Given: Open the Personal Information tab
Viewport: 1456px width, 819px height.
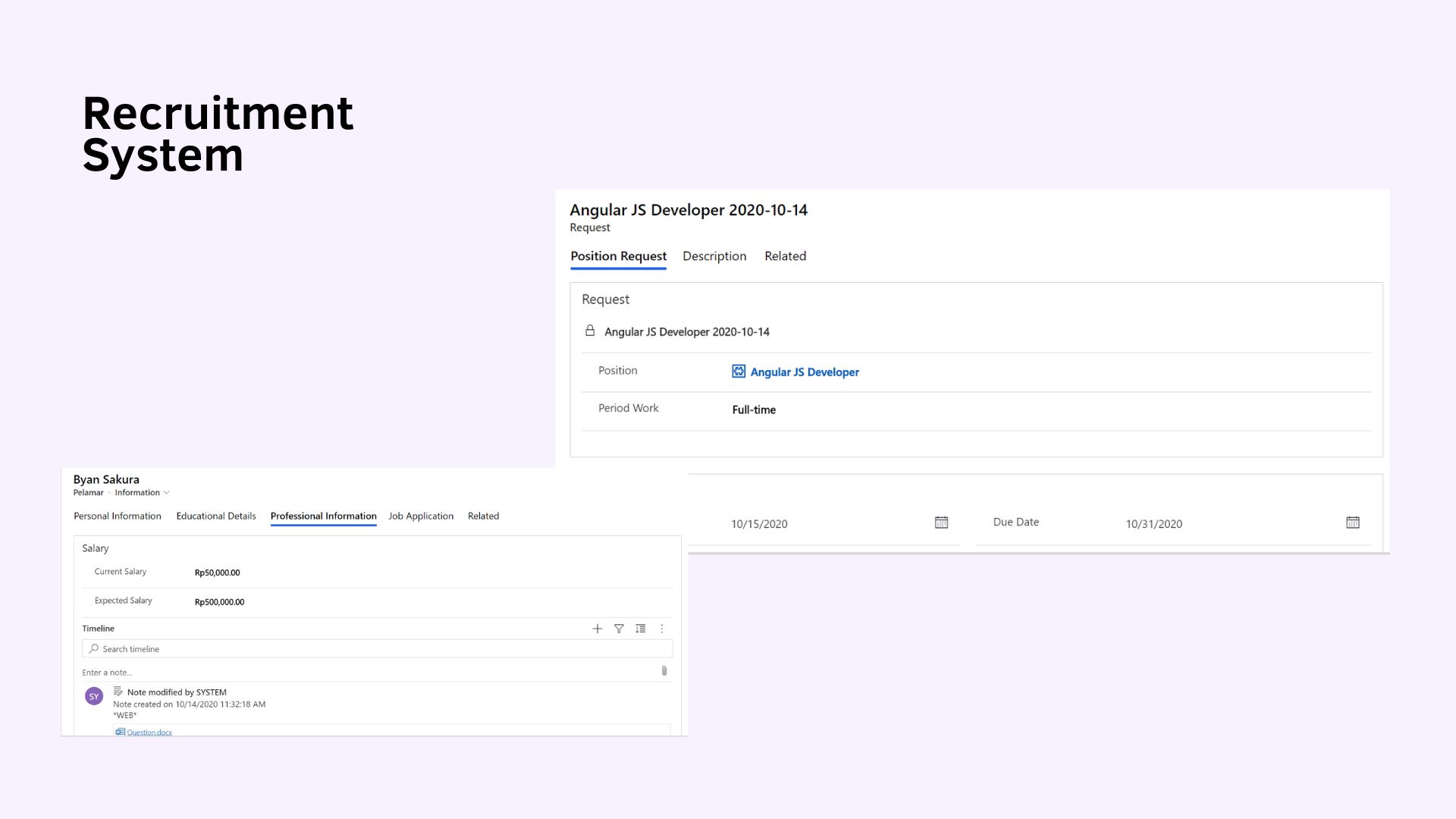Looking at the screenshot, I should tap(118, 516).
